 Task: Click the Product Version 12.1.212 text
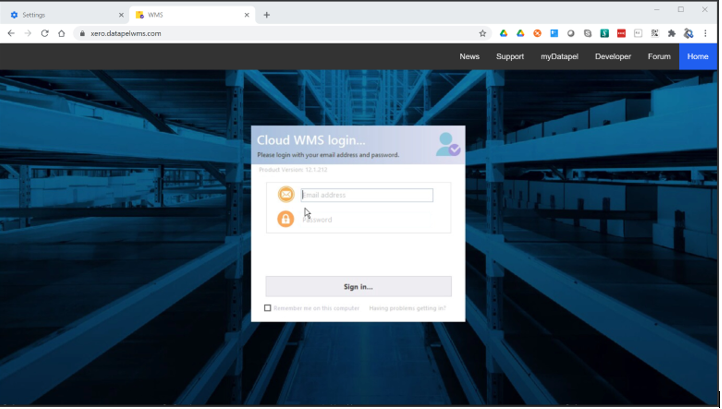[x=293, y=169]
